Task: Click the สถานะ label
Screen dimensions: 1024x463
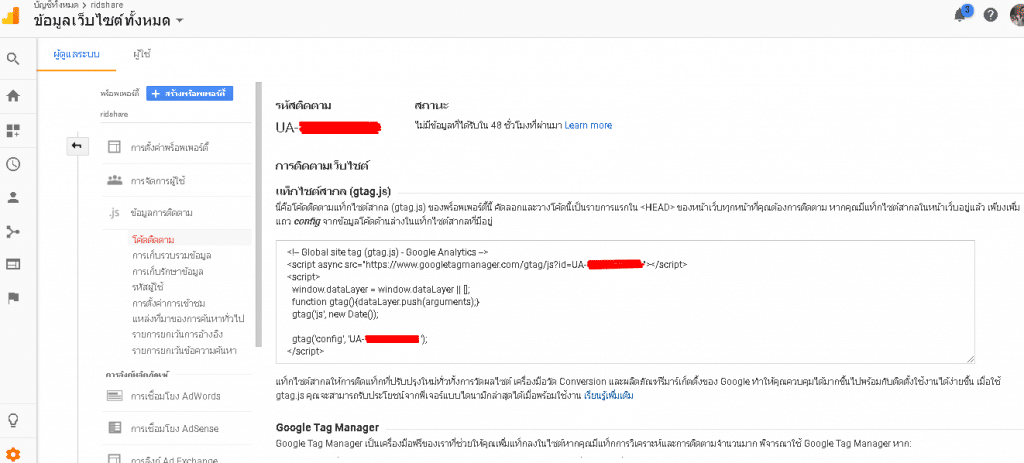Action: click(x=431, y=105)
